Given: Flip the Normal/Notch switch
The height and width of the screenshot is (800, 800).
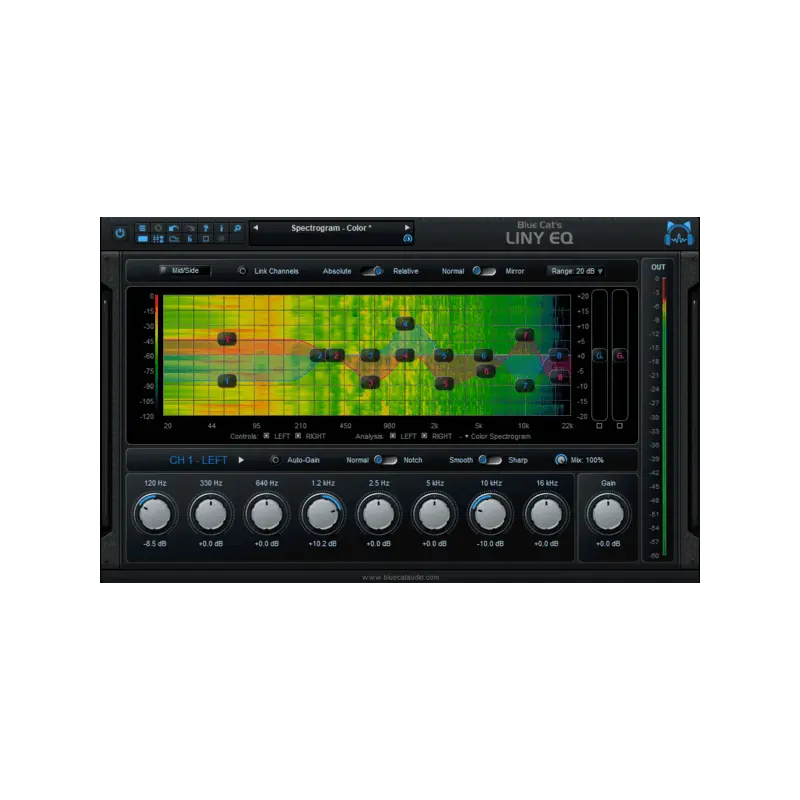Looking at the screenshot, I should (386, 460).
